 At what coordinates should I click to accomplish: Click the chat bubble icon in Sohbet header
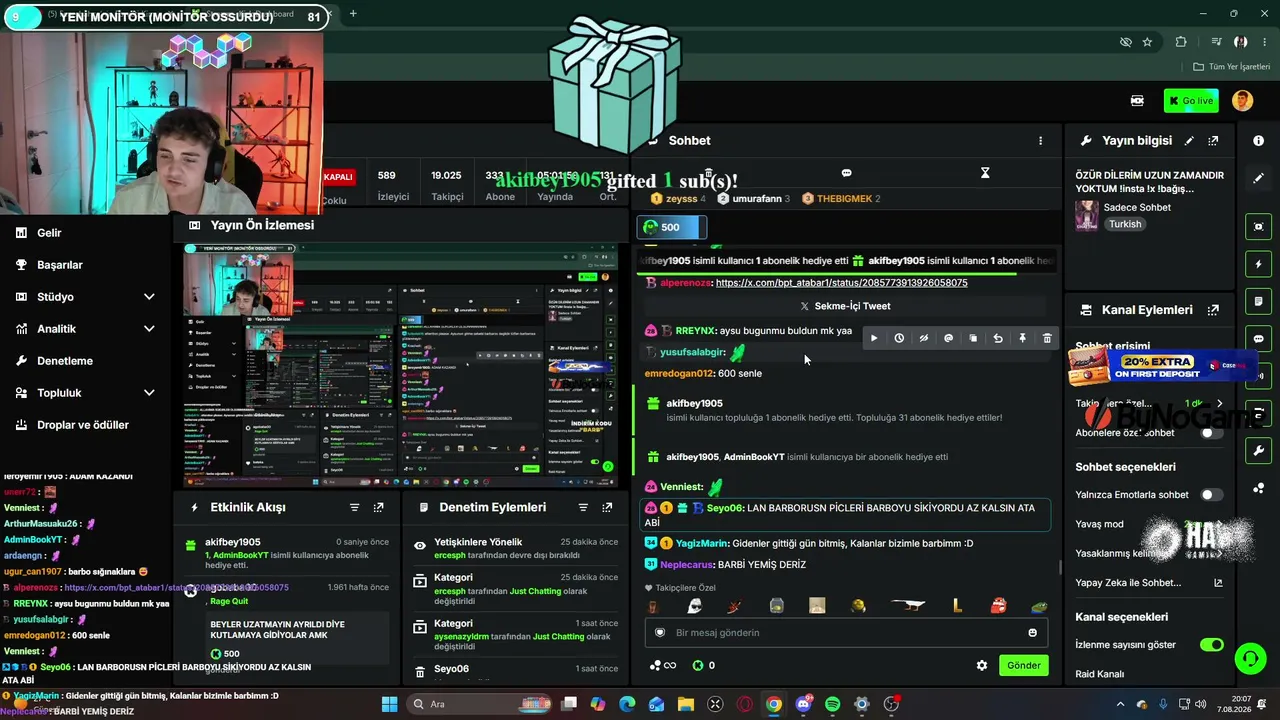pos(846,173)
